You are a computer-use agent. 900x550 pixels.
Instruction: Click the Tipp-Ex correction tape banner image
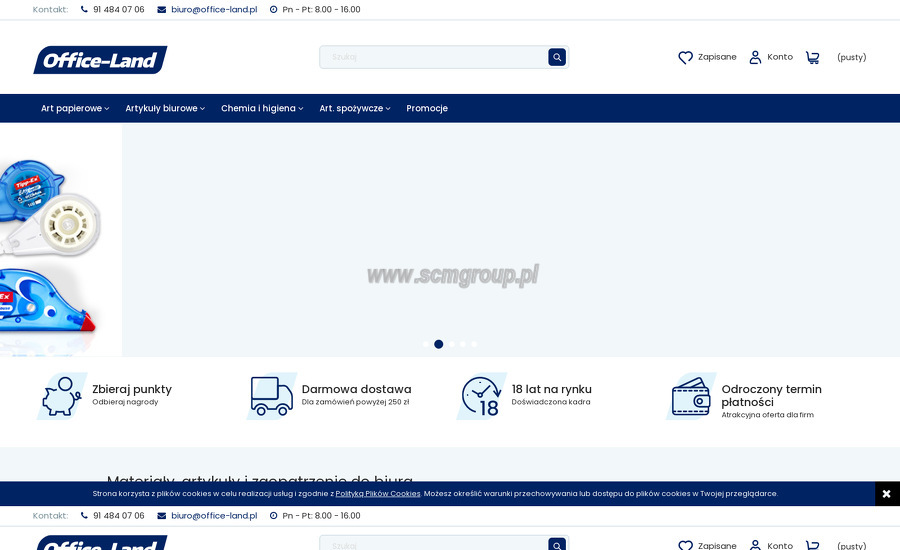[61, 241]
